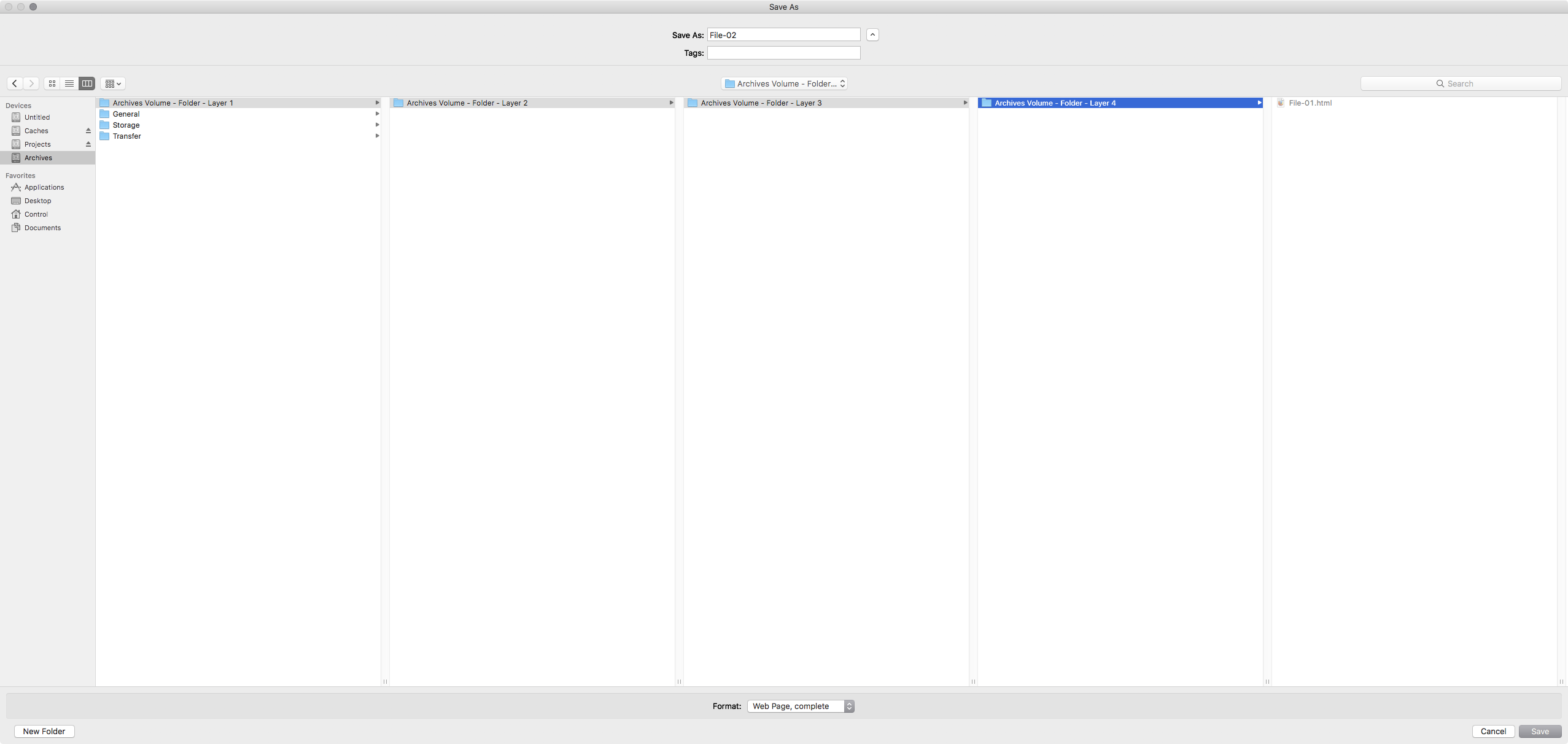The width and height of the screenshot is (1568, 744).
Task: Expand the General folder arrow
Action: pos(377,114)
